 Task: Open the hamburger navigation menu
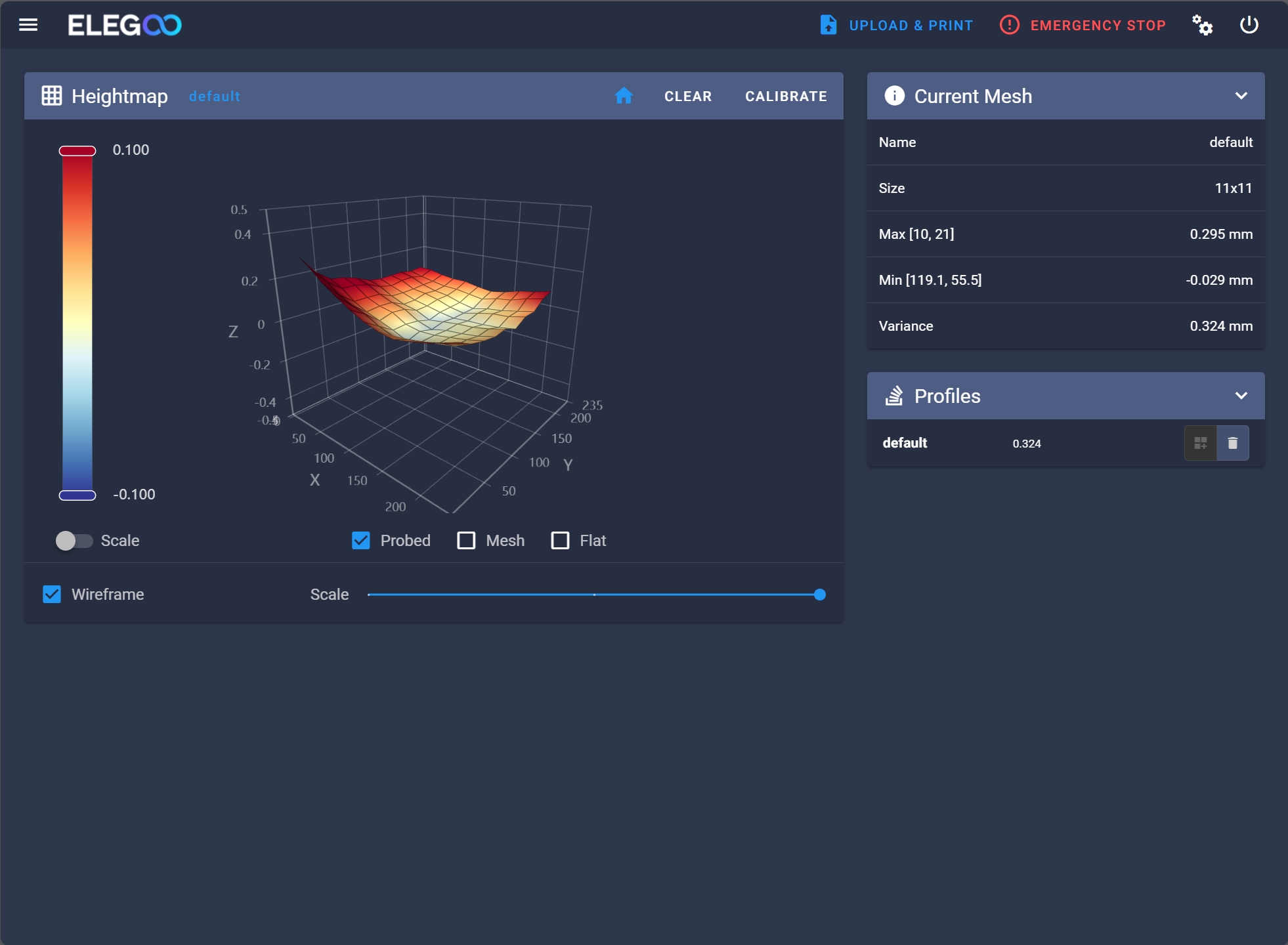click(28, 25)
